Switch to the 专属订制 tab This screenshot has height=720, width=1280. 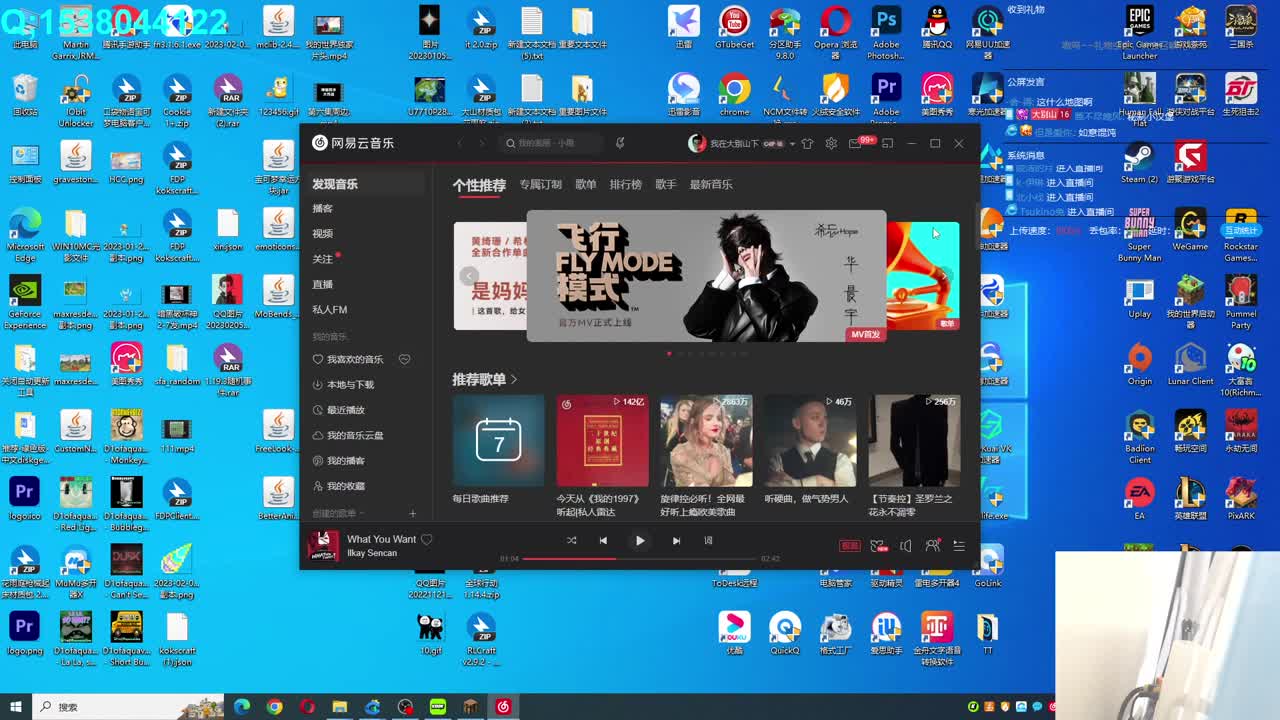pos(540,184)
